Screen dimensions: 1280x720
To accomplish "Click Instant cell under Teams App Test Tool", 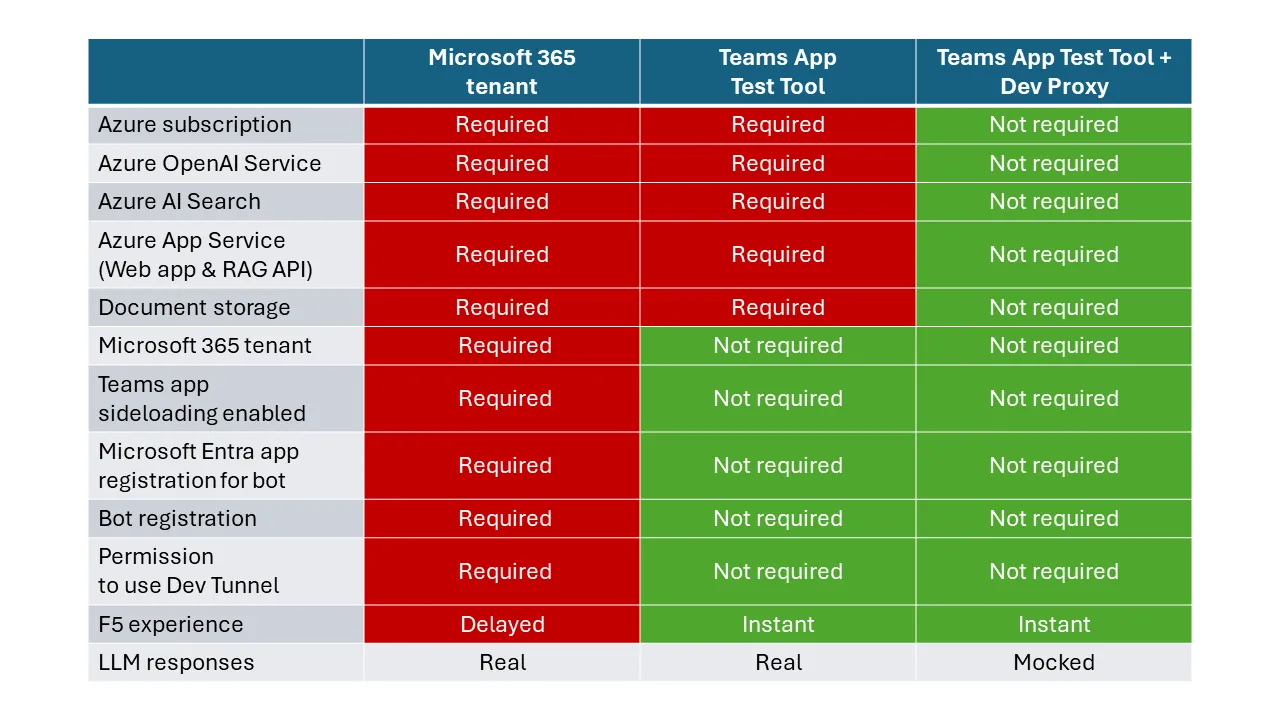I will coord(778,624).
